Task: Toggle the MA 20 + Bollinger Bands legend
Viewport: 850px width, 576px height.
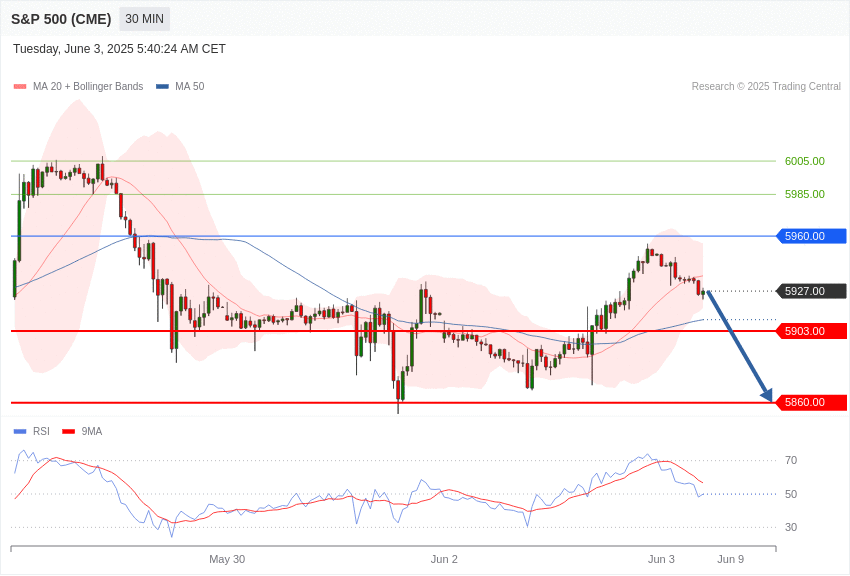Action: [79, 86]
